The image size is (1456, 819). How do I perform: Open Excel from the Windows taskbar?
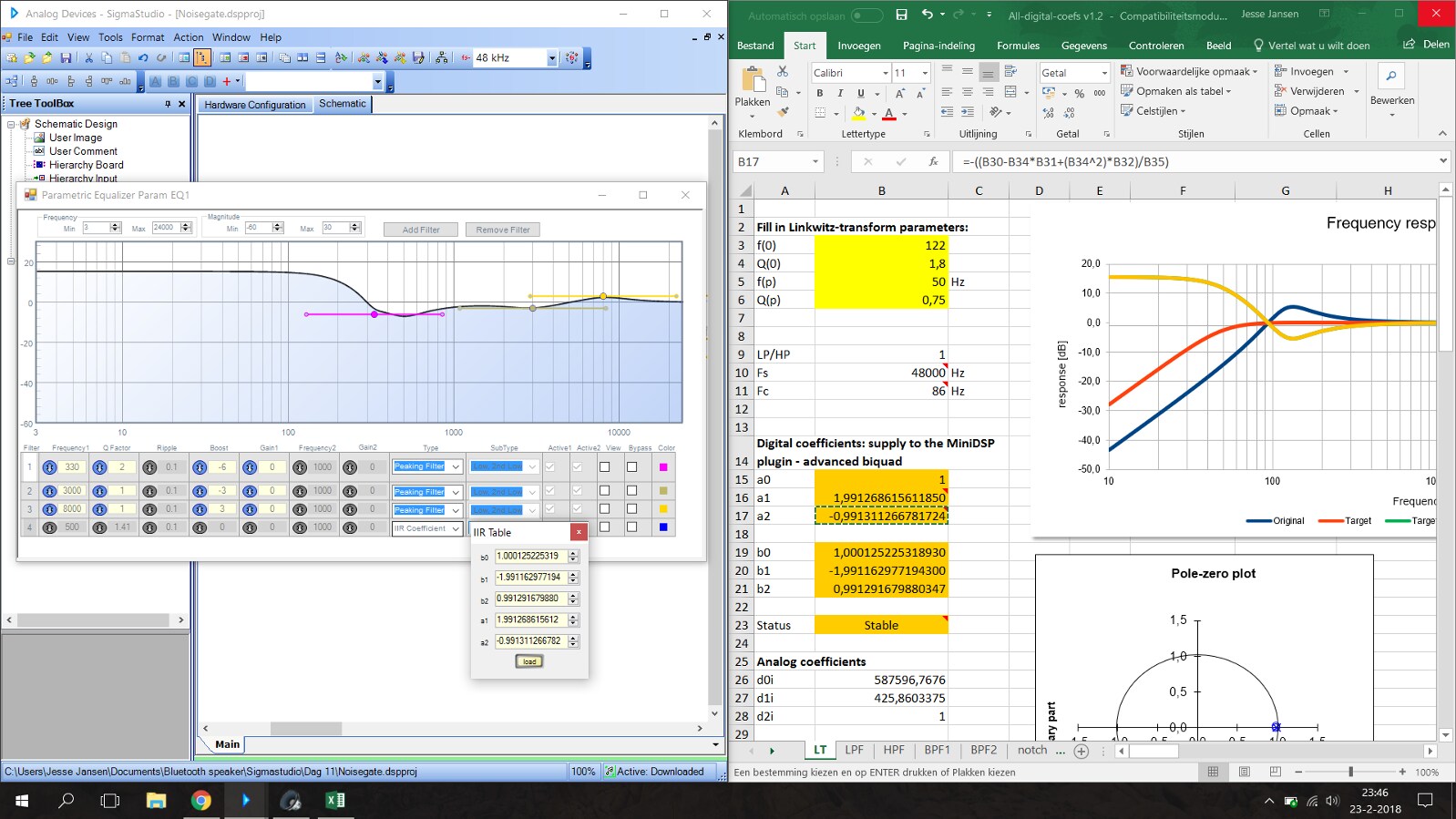tap(335, 801)
